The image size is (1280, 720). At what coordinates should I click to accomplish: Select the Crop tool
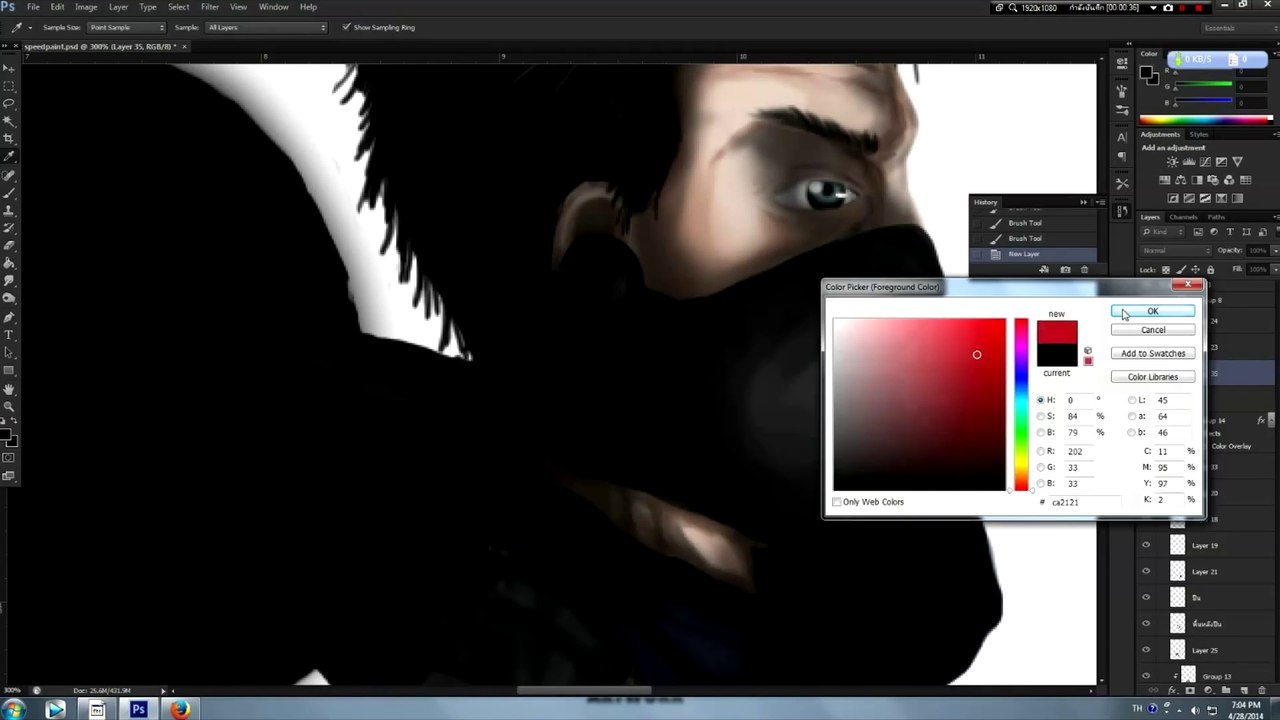coord(9,139)
